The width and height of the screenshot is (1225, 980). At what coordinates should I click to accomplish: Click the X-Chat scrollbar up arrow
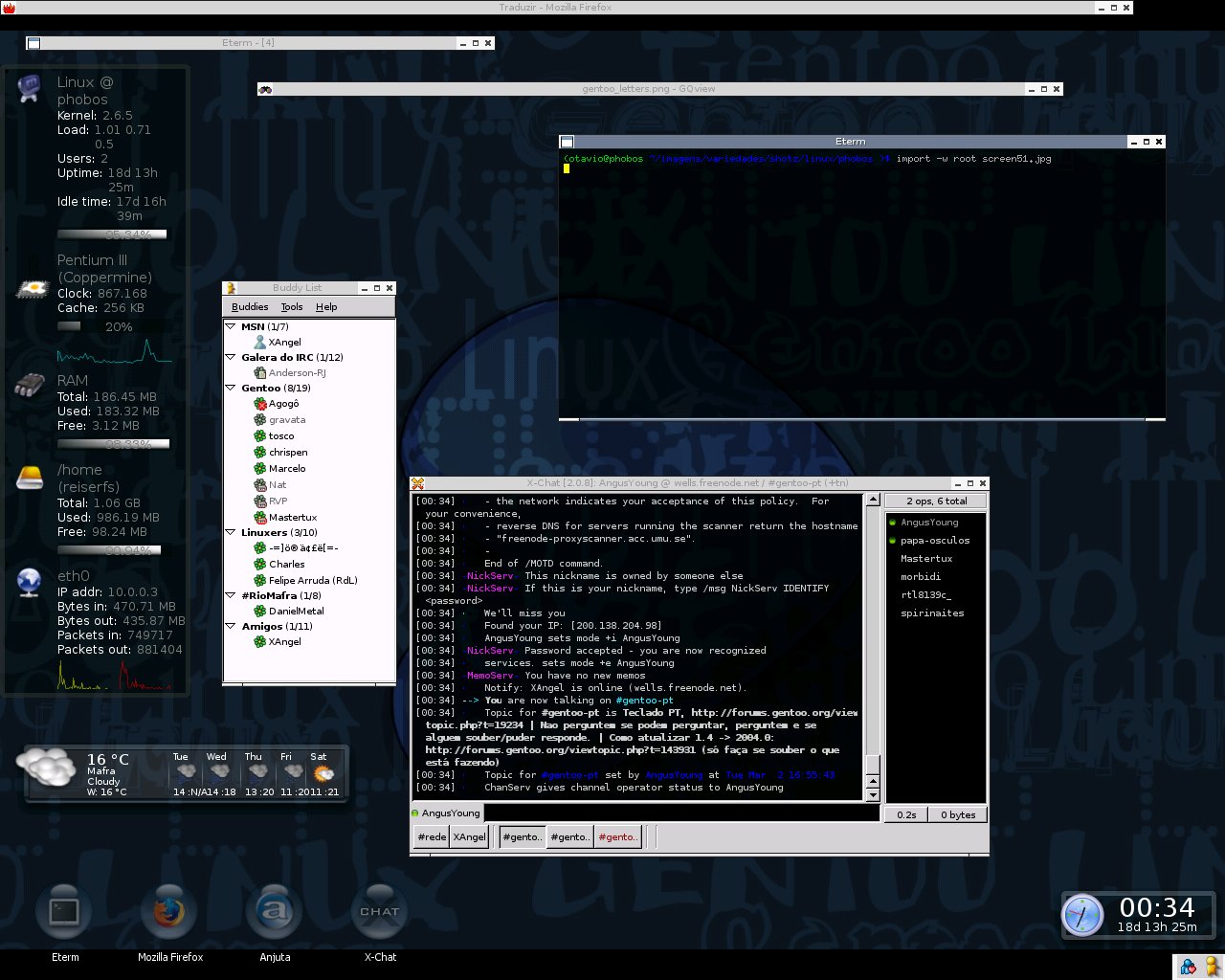(x=873, y=500)
